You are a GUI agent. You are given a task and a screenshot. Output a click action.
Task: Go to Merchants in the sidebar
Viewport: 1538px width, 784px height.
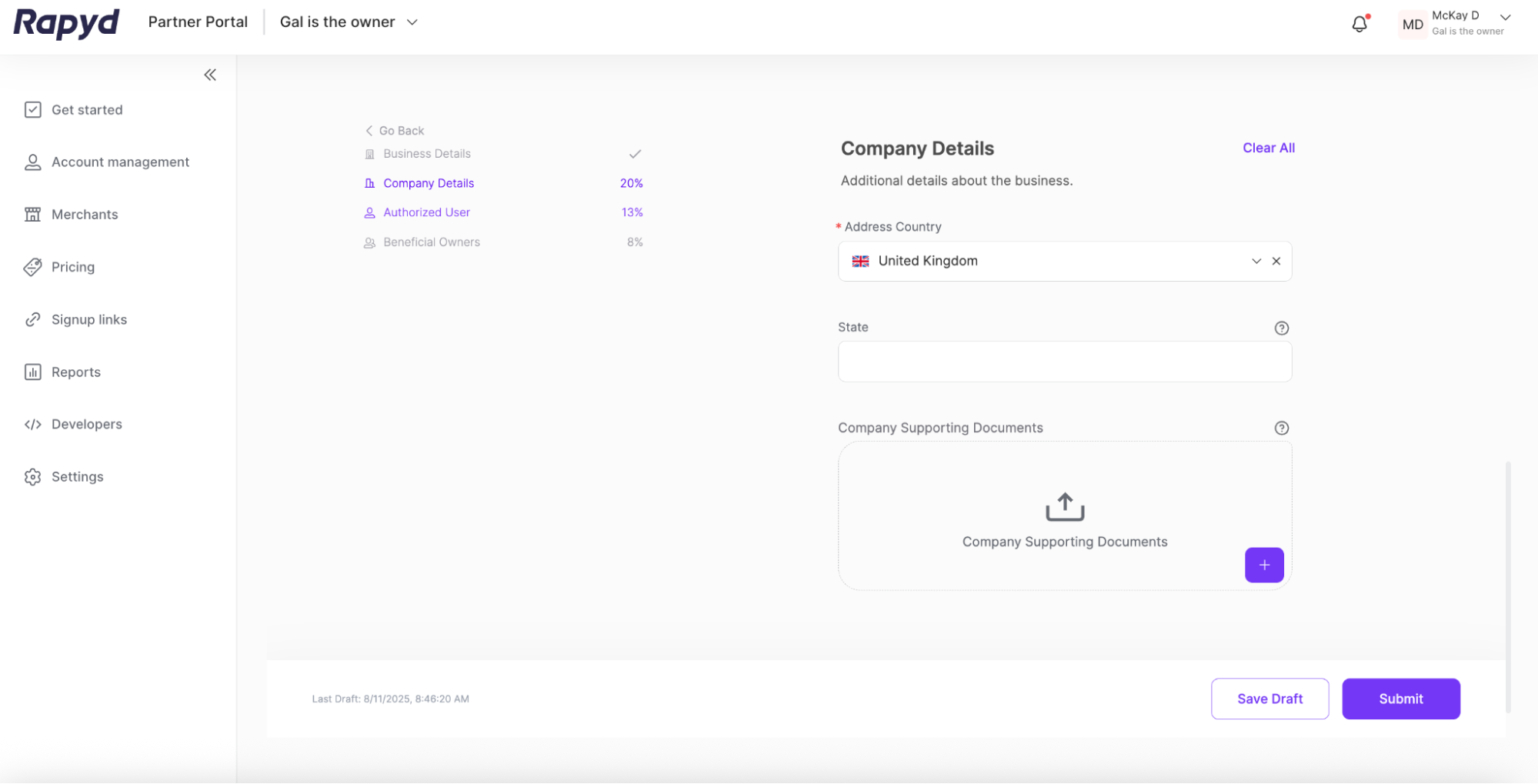click(85, 215)
